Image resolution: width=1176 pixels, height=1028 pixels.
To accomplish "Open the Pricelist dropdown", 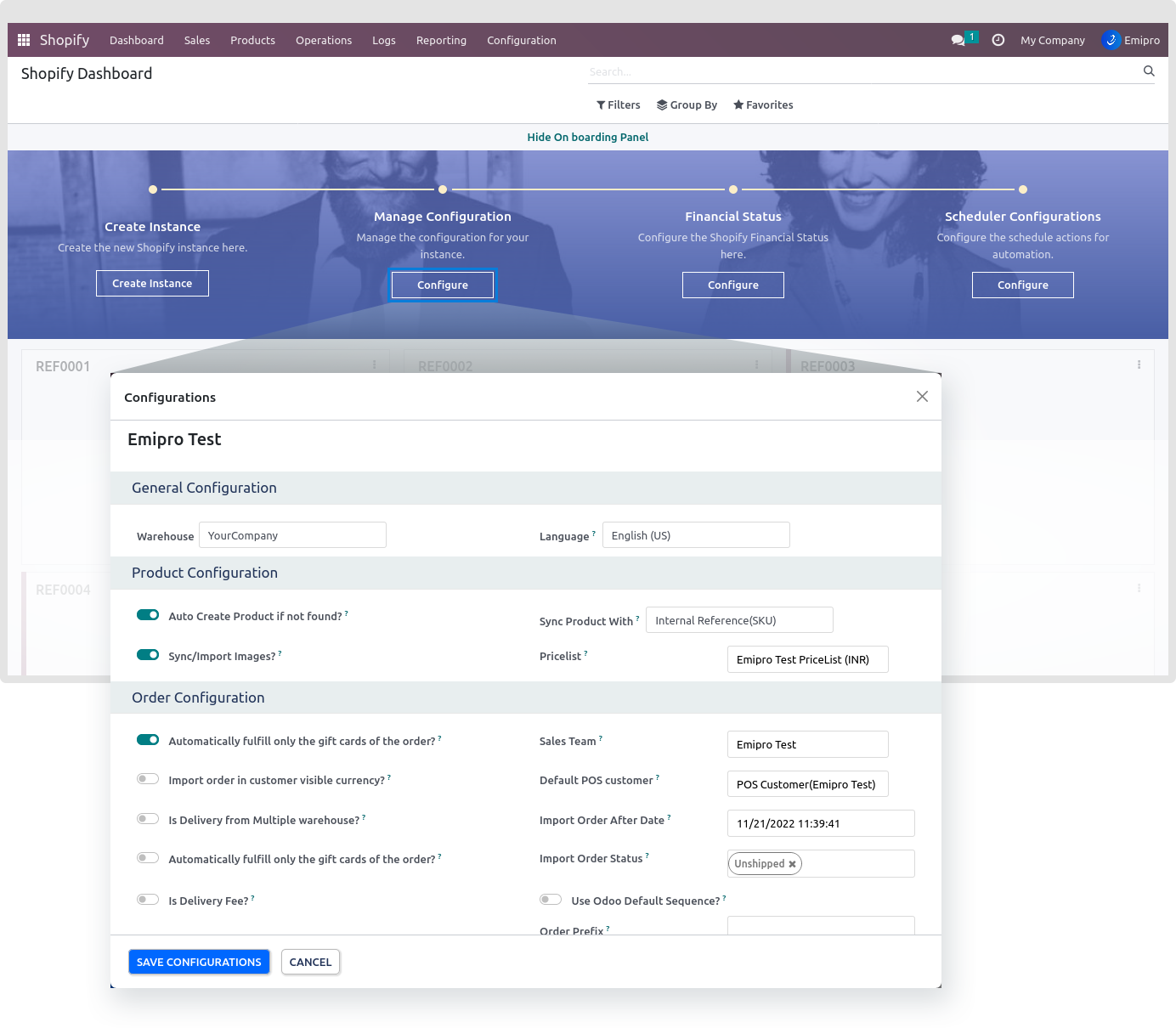I will pyautogui.click(x=808, y=659).
